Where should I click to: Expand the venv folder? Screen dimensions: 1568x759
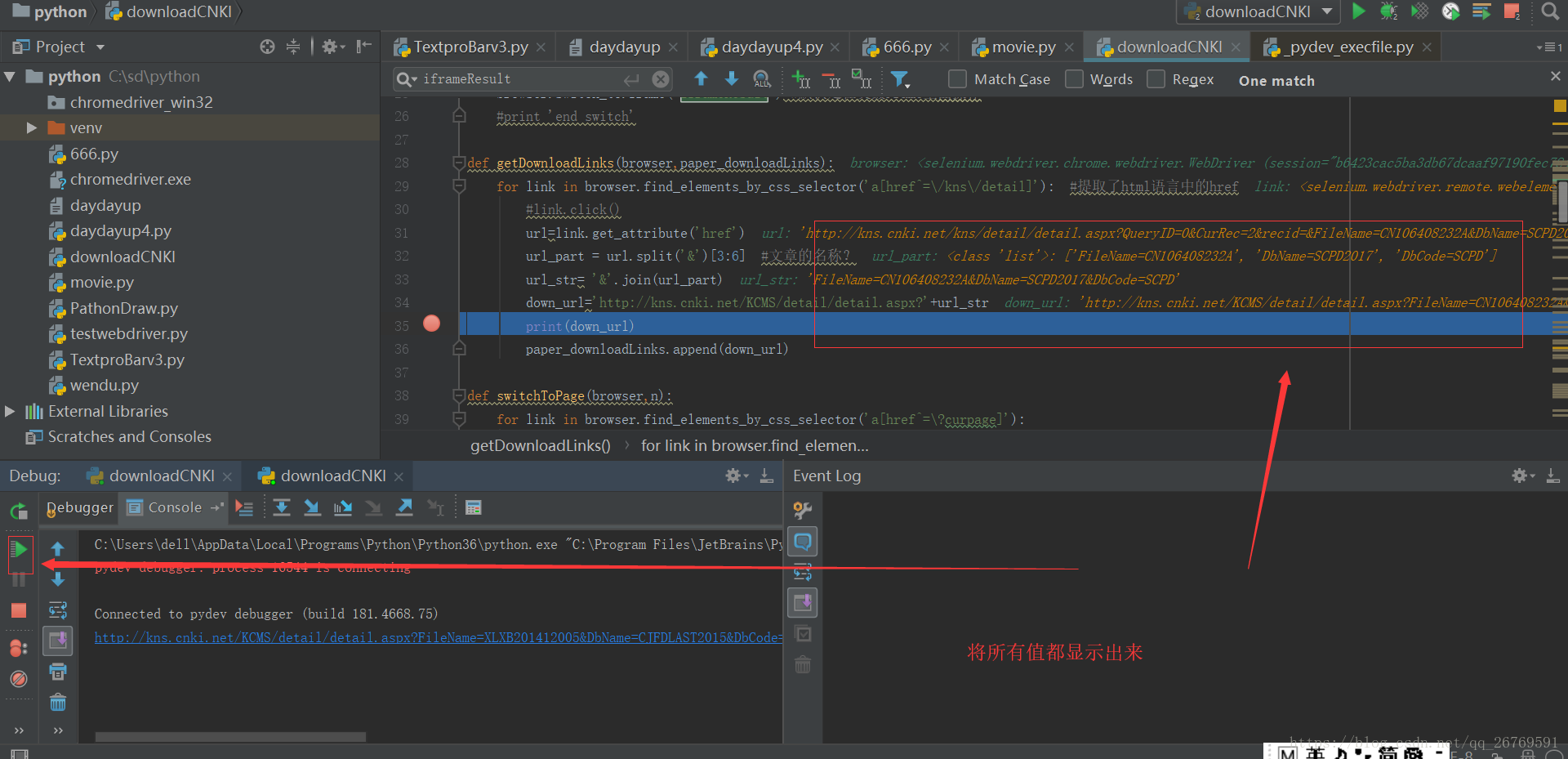point(32,127)
